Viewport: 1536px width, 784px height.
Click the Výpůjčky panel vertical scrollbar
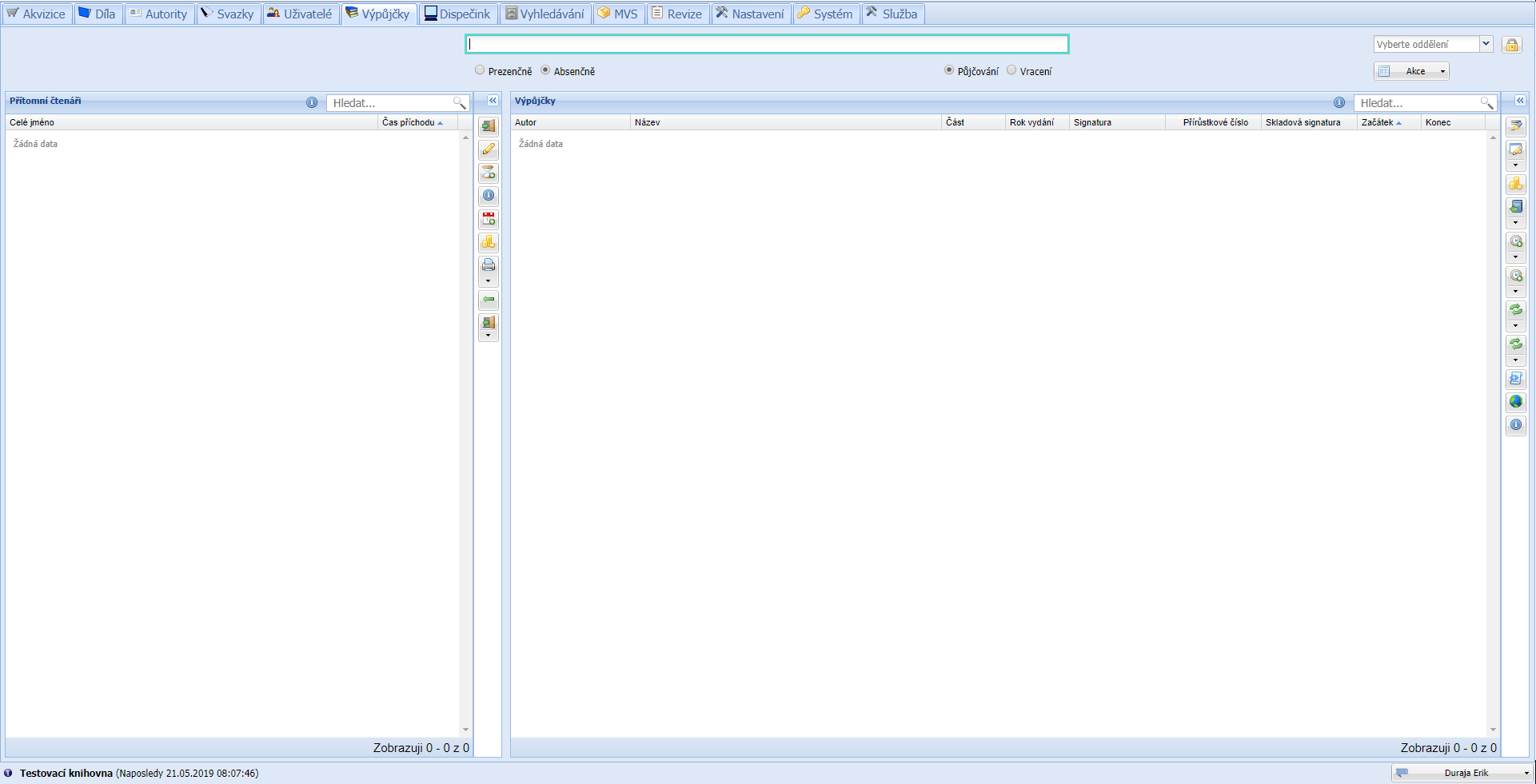(1493, 432)
